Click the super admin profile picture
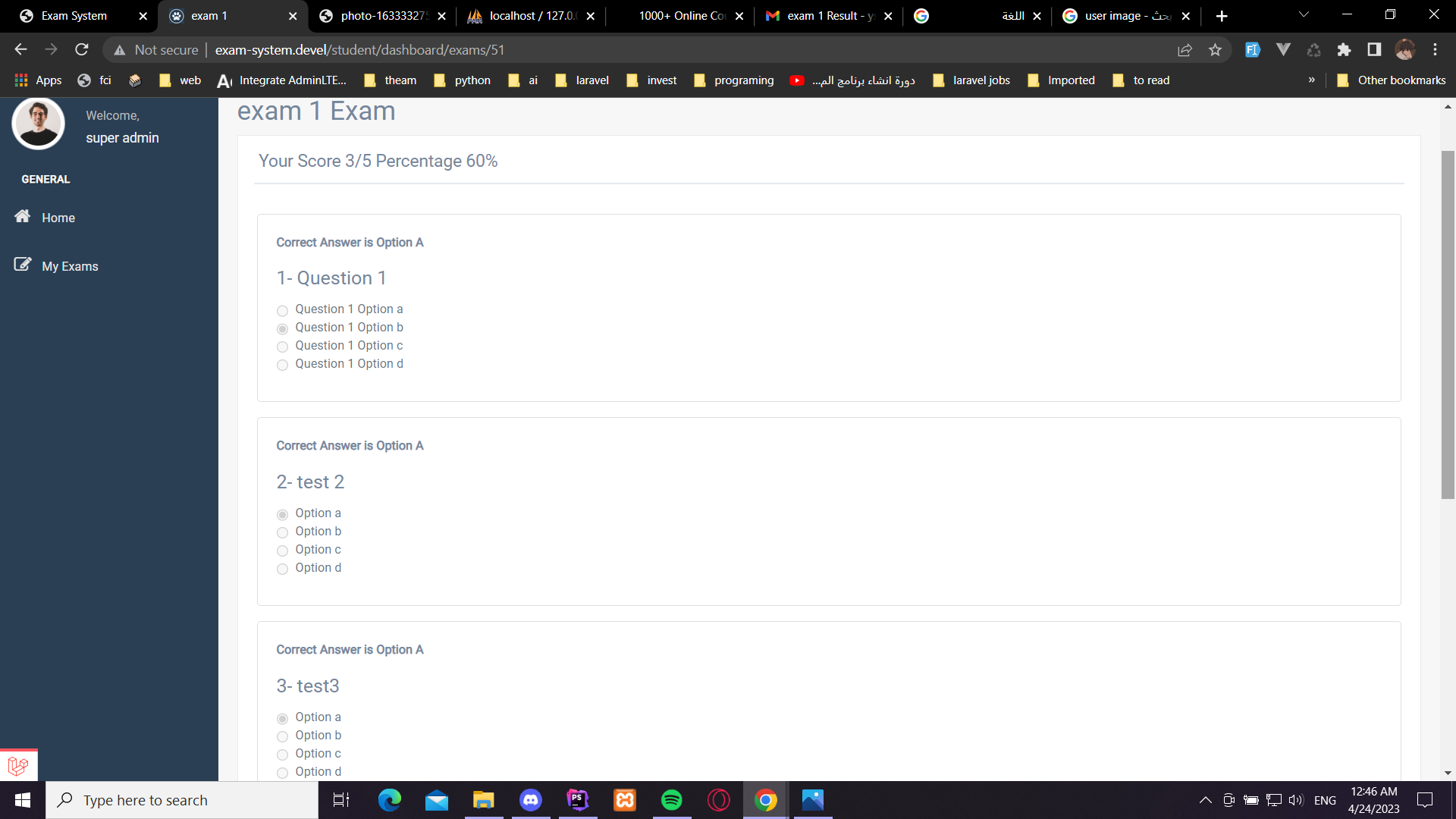 [38, 124]
